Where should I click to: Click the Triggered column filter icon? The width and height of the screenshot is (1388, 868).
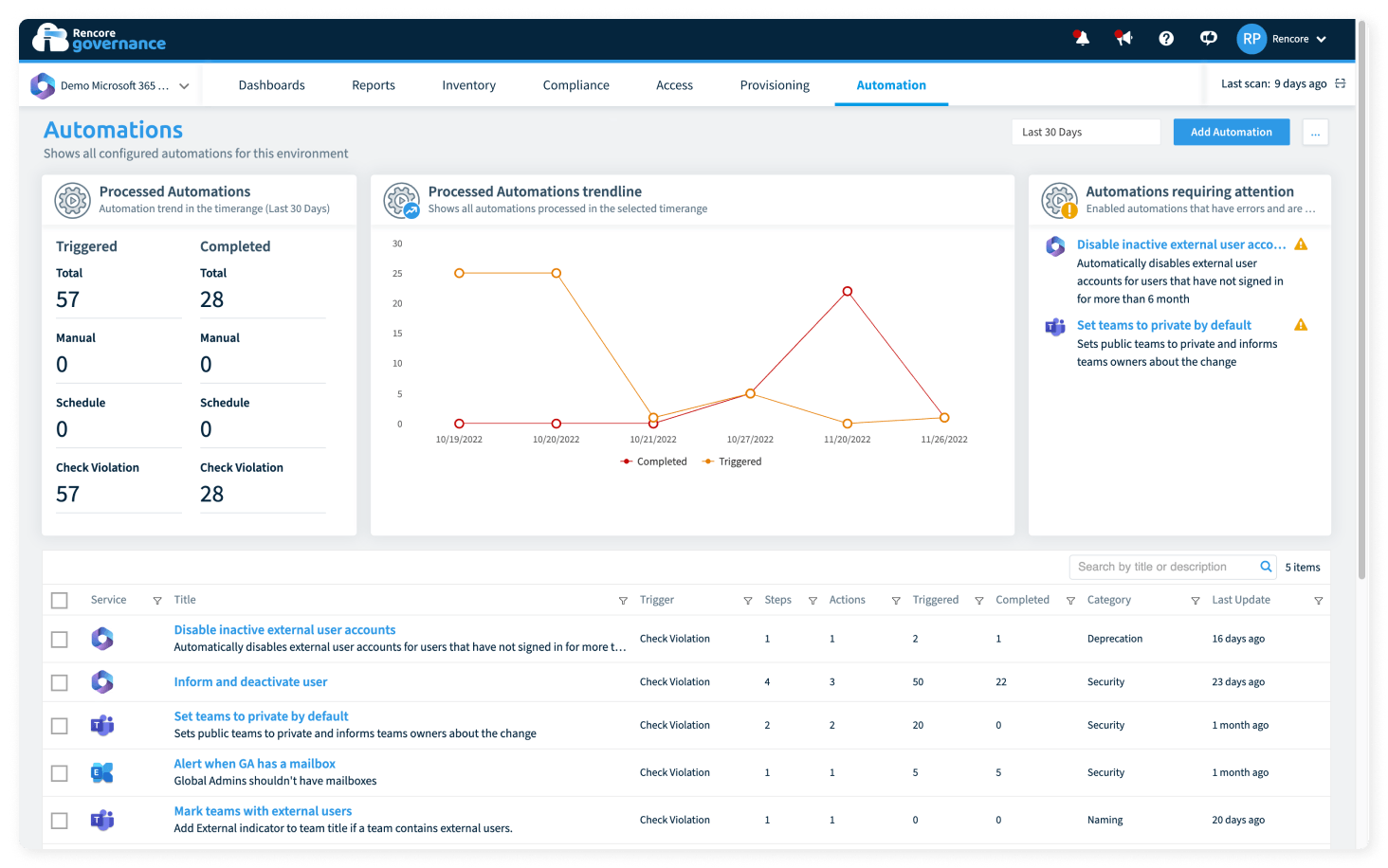point(979,601)
